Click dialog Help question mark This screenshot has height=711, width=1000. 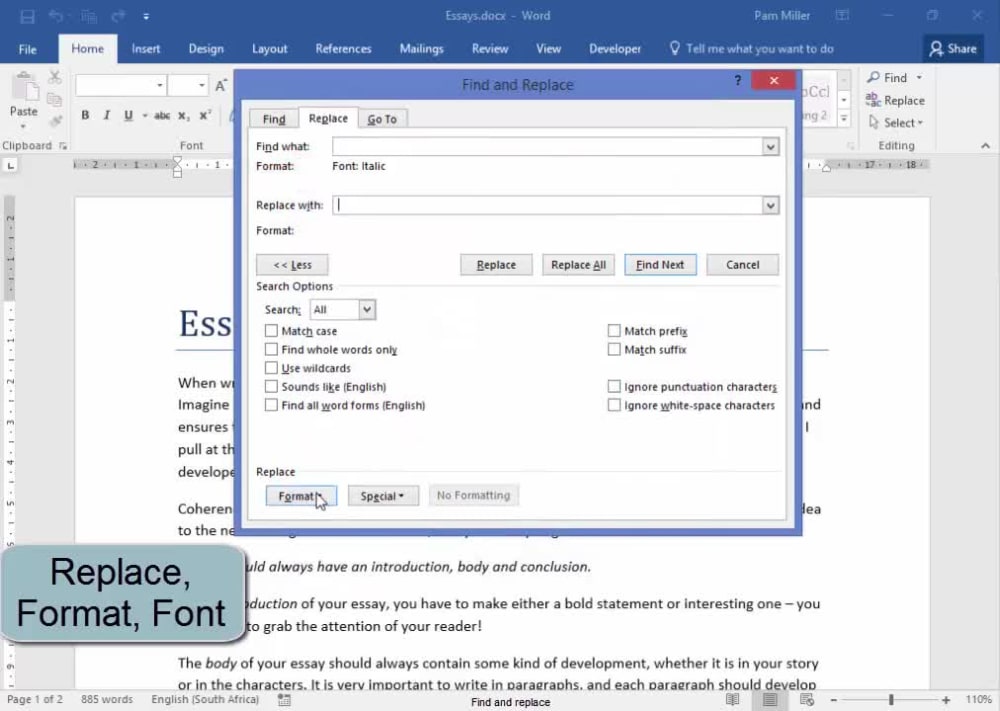pos(738,80)
